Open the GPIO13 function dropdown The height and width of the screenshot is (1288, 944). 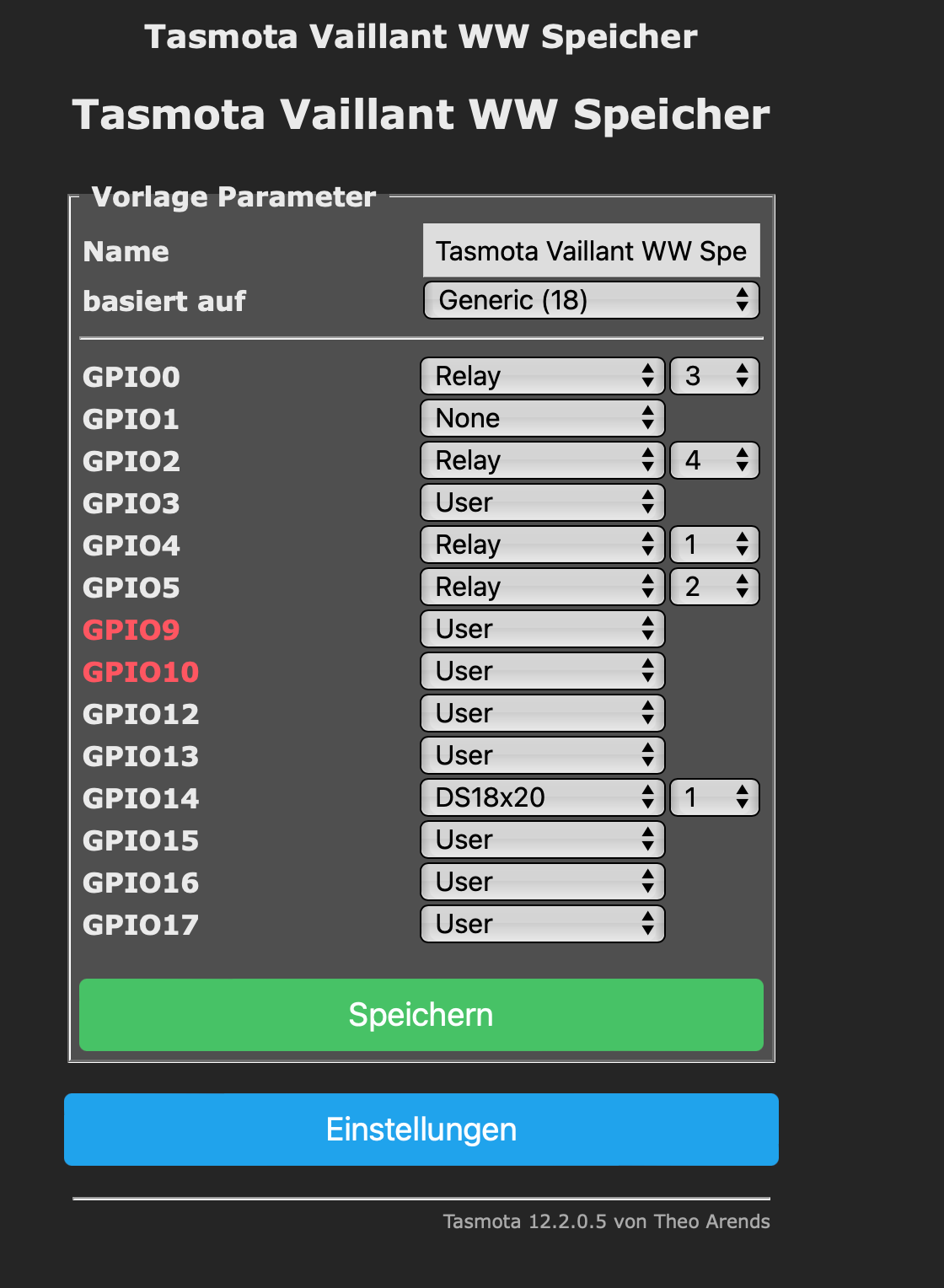pyautogui.click(x=542, y=755)
